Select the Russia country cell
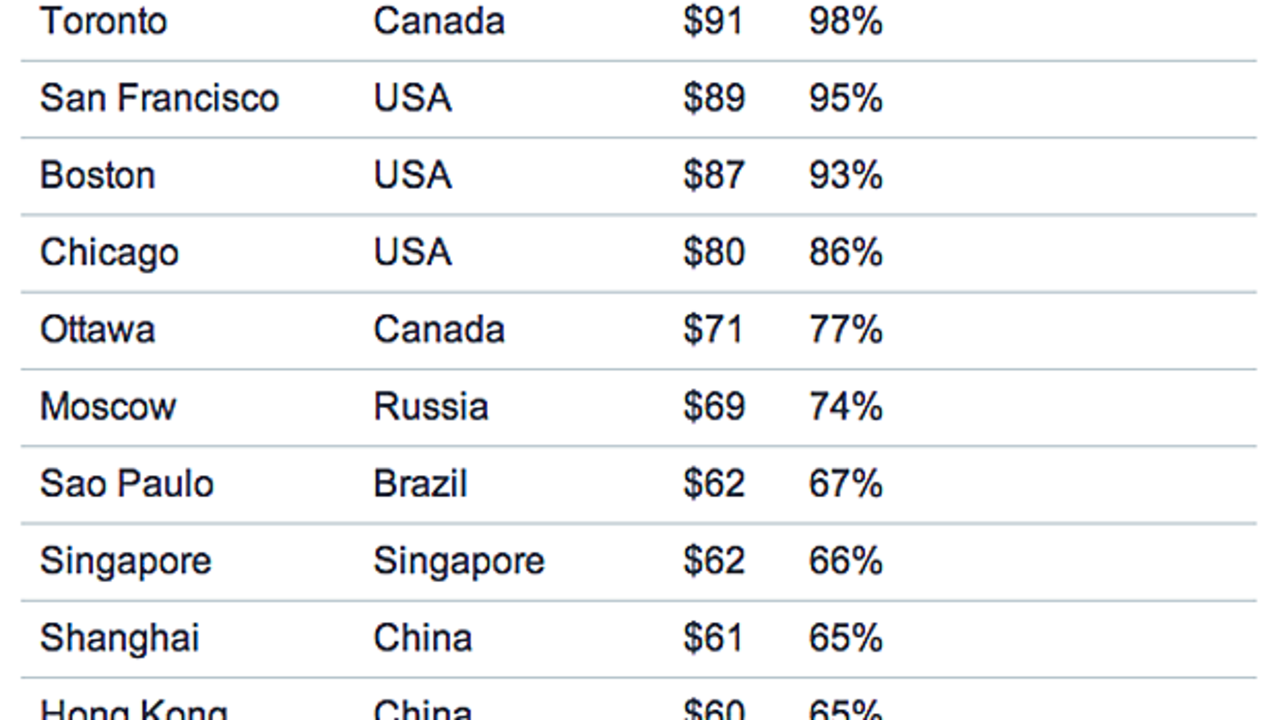1280x720 pixels. pos(431,406)
